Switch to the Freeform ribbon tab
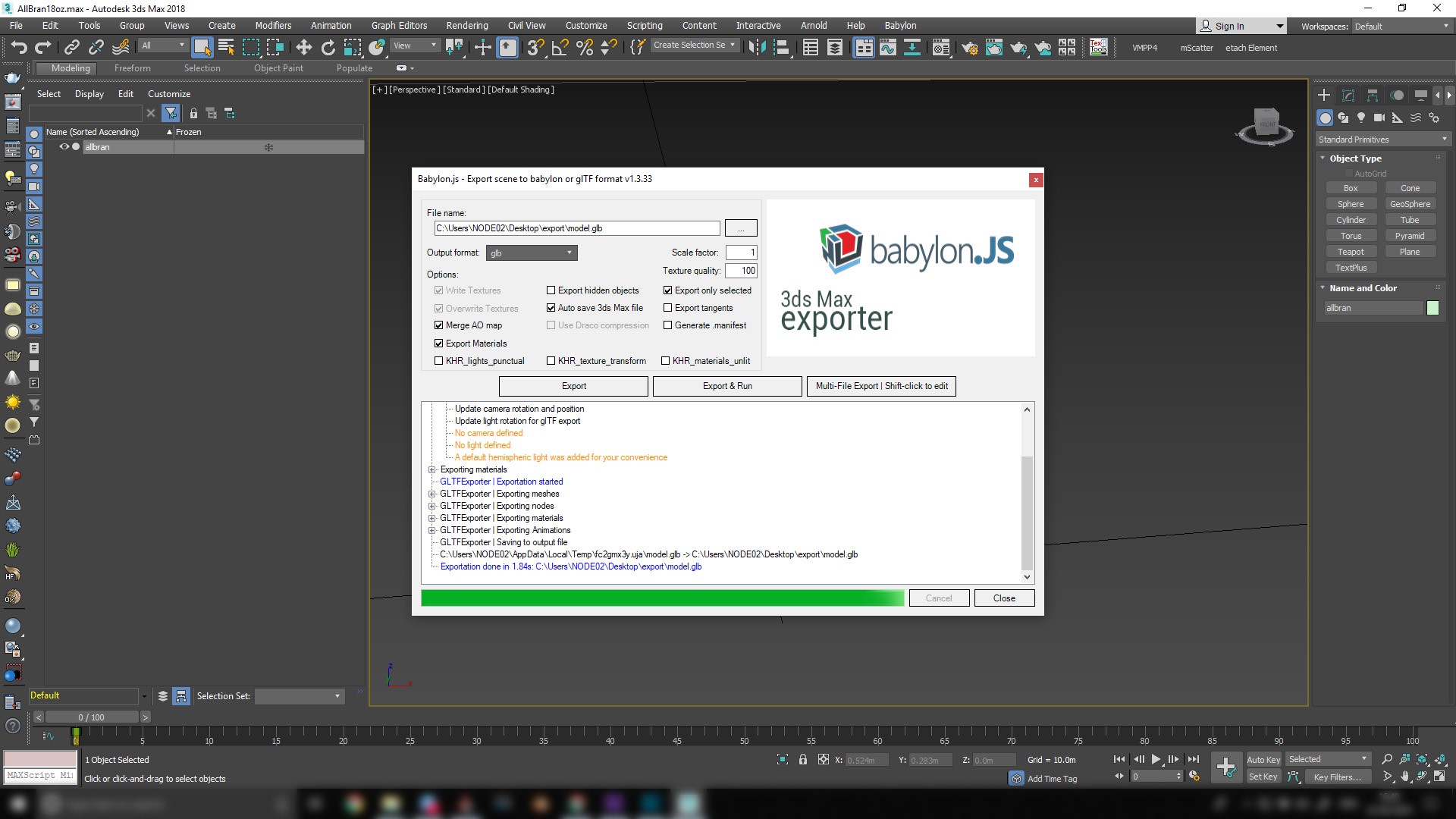Screen dimensions: 1456x819 tap(132, 68)
